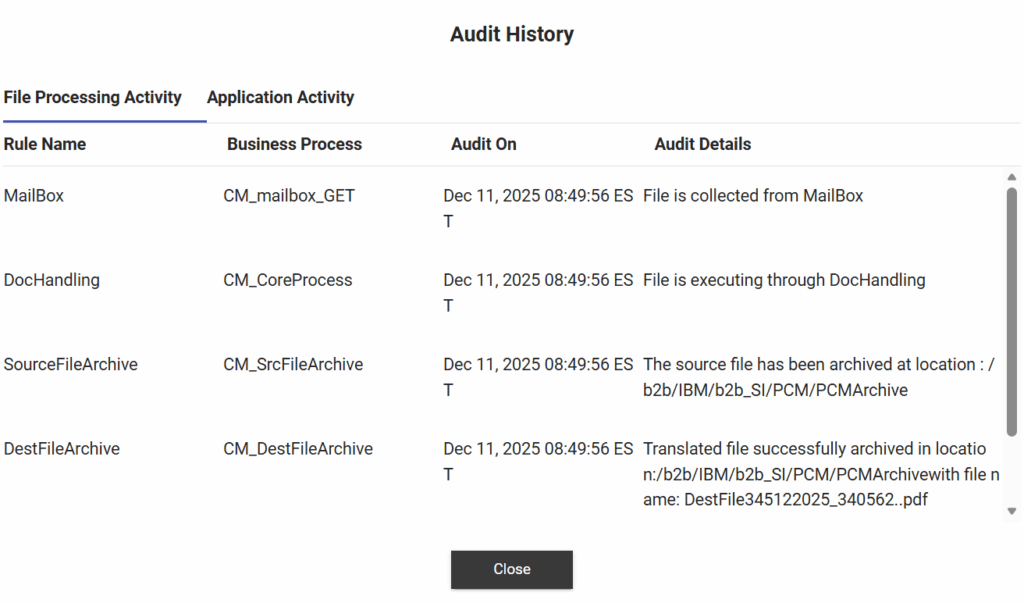
Task: Click the Audit History dialog title
Action: click(x=512, y=34)
